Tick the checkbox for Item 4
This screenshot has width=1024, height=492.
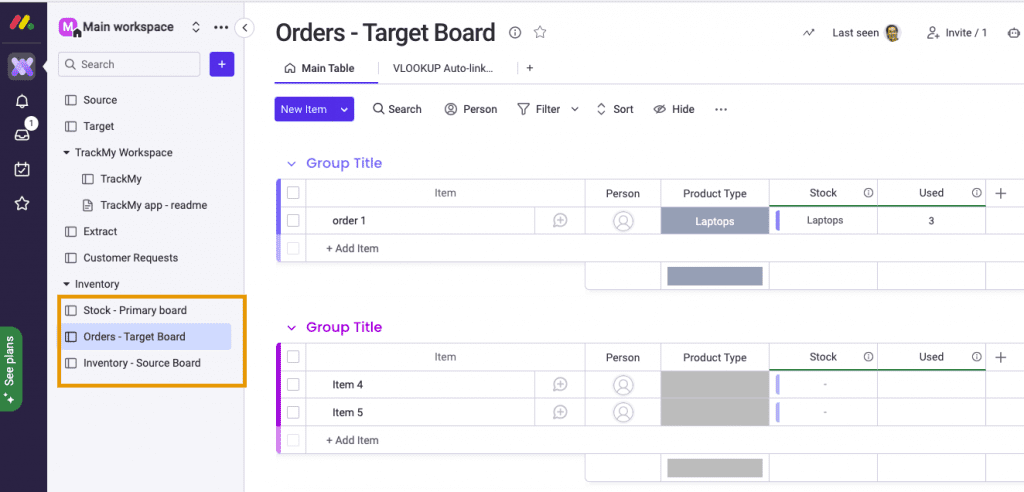click(x=293, y=385)
